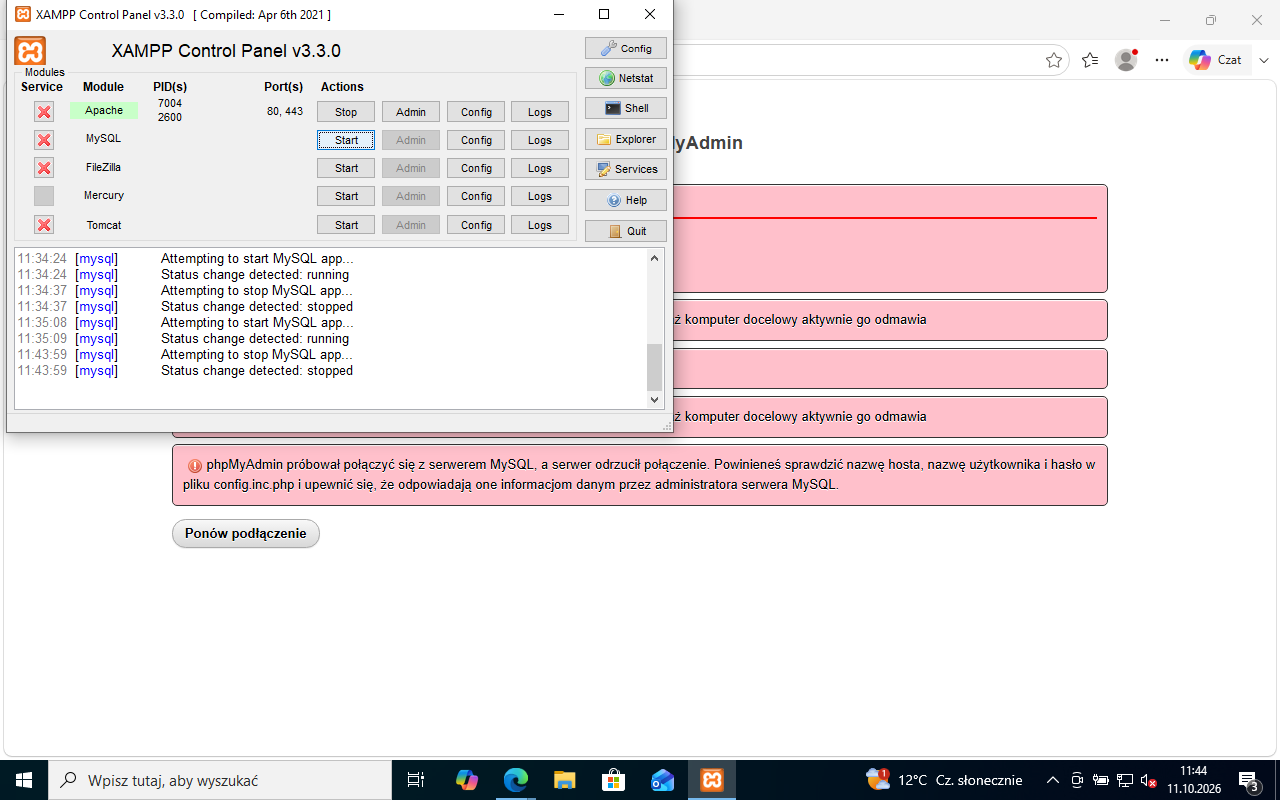Select the log line timestamped 11:35:09
This screenshot has width=1280, height=800.
coord(185,339)
